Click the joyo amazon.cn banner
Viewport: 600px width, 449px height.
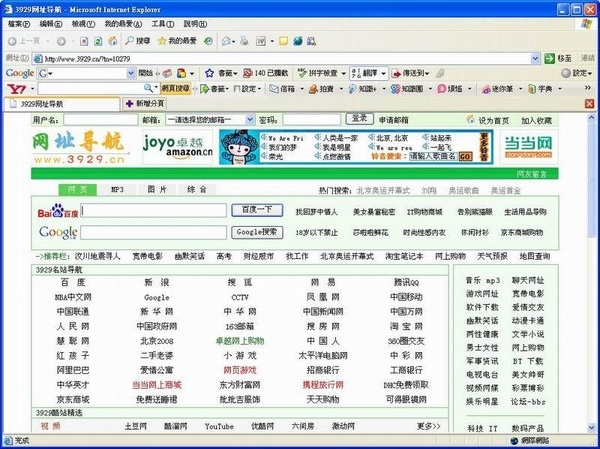click(x=178, y=147)
